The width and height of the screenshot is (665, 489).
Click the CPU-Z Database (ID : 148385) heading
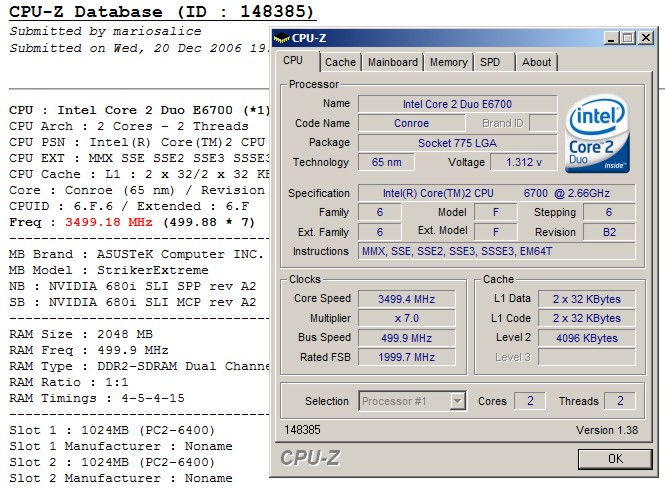pyautogui.click(x=162, y=11)
